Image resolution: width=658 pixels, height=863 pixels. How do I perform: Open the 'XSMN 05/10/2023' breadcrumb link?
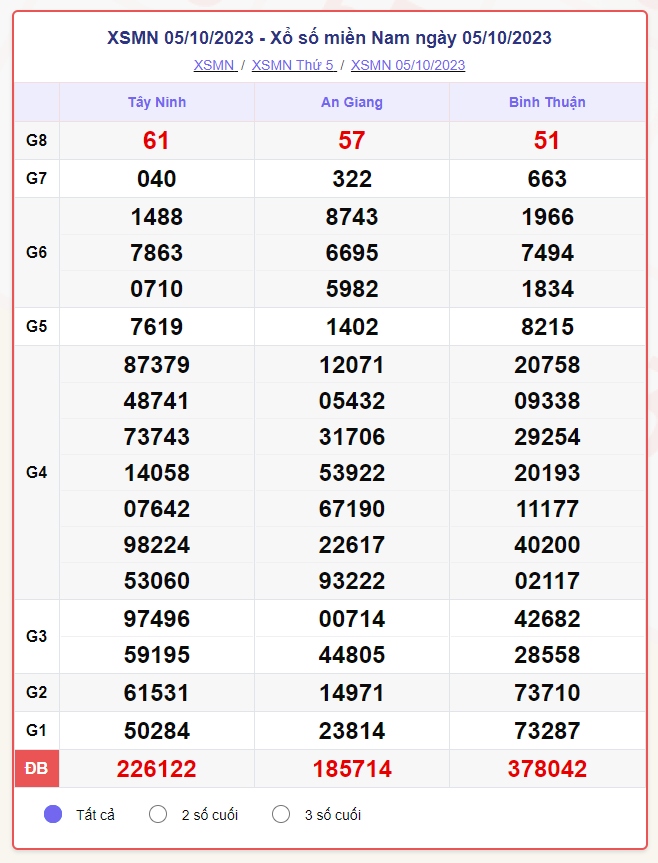408,65
